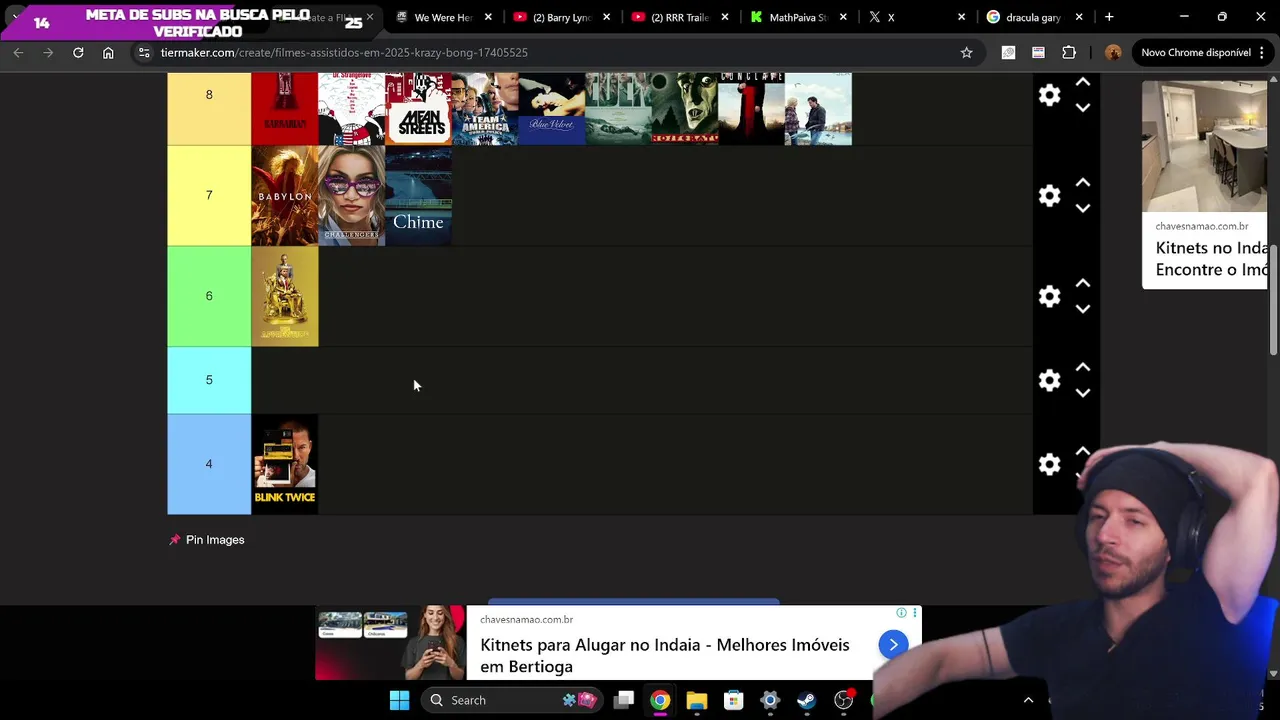Viewport: 1280px width, 720px height.
Task: Open settings gear for tier 6 row
Action: 1049,297
